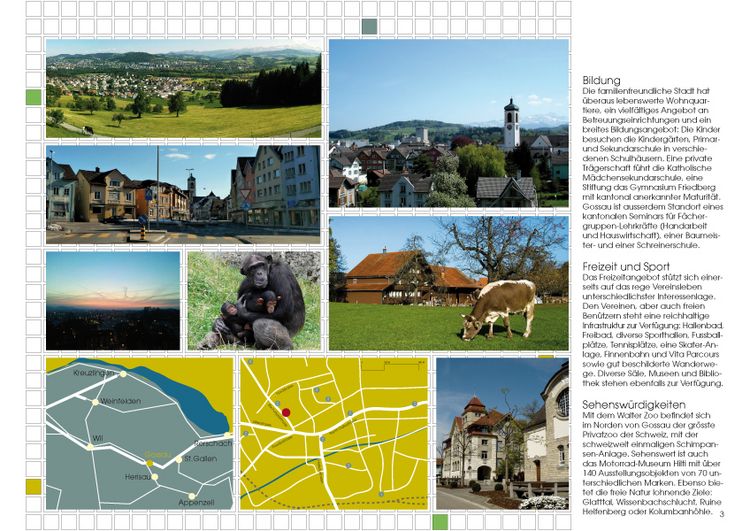Select the Appenzell label on regional map
The image size is (750, 531).
pyautogui.click(x=196, y=503)
